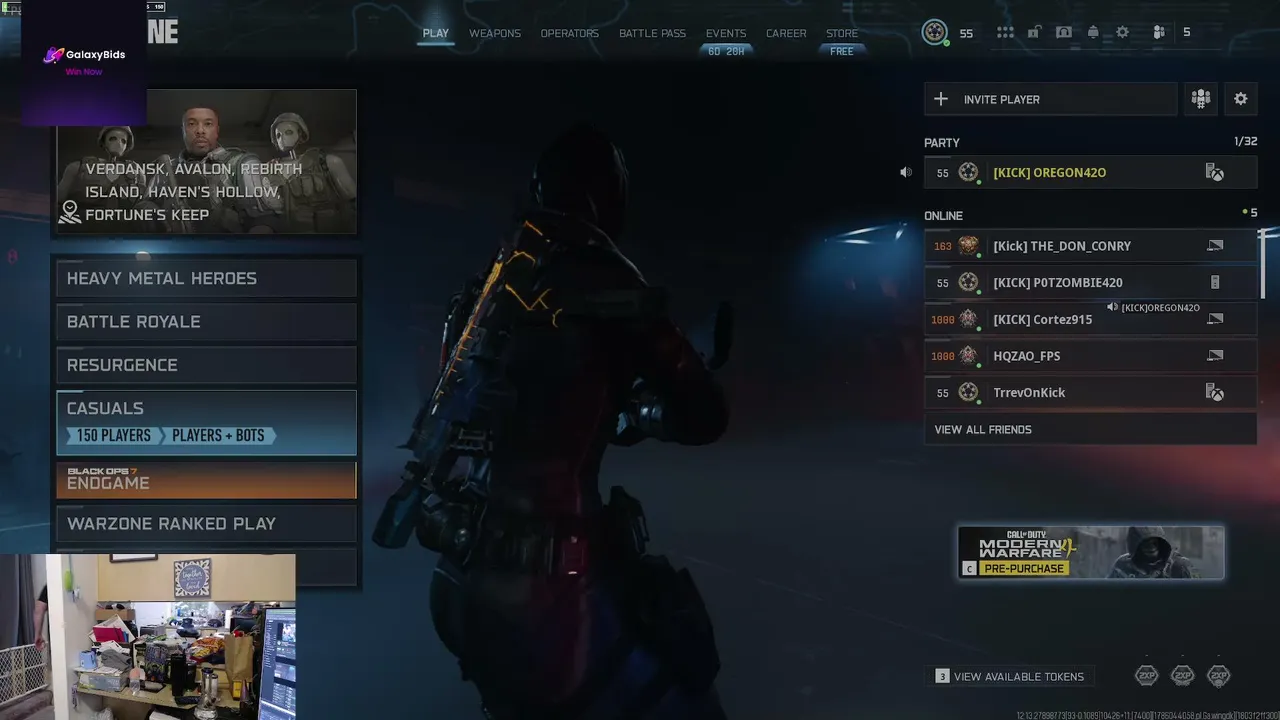This screenshot has height=720, width=1280.
Task: Select the Casuals 150 players mode
Action: tap(206, 422)
